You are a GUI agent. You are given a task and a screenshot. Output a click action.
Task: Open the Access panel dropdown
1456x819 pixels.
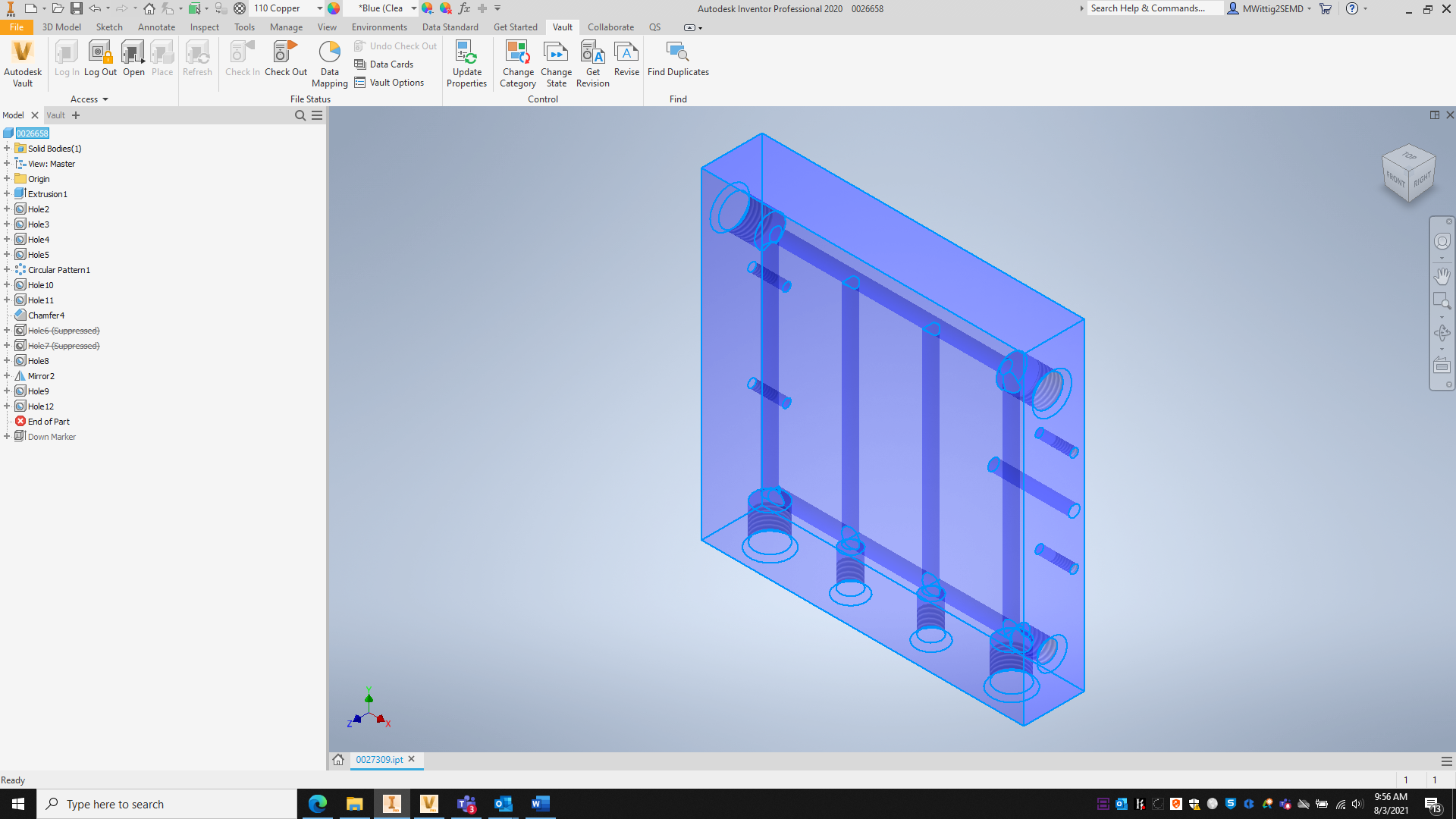(105, 99)
